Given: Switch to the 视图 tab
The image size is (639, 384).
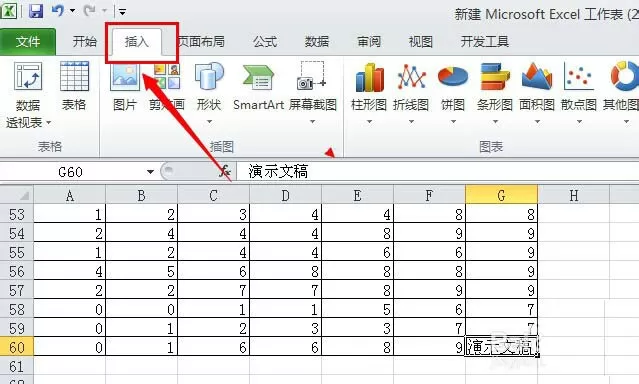Looking at the screenshot, I should 421,42.
